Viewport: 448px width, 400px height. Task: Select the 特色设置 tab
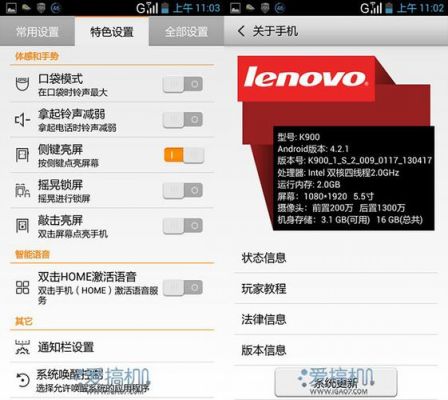tap(112, 32)
